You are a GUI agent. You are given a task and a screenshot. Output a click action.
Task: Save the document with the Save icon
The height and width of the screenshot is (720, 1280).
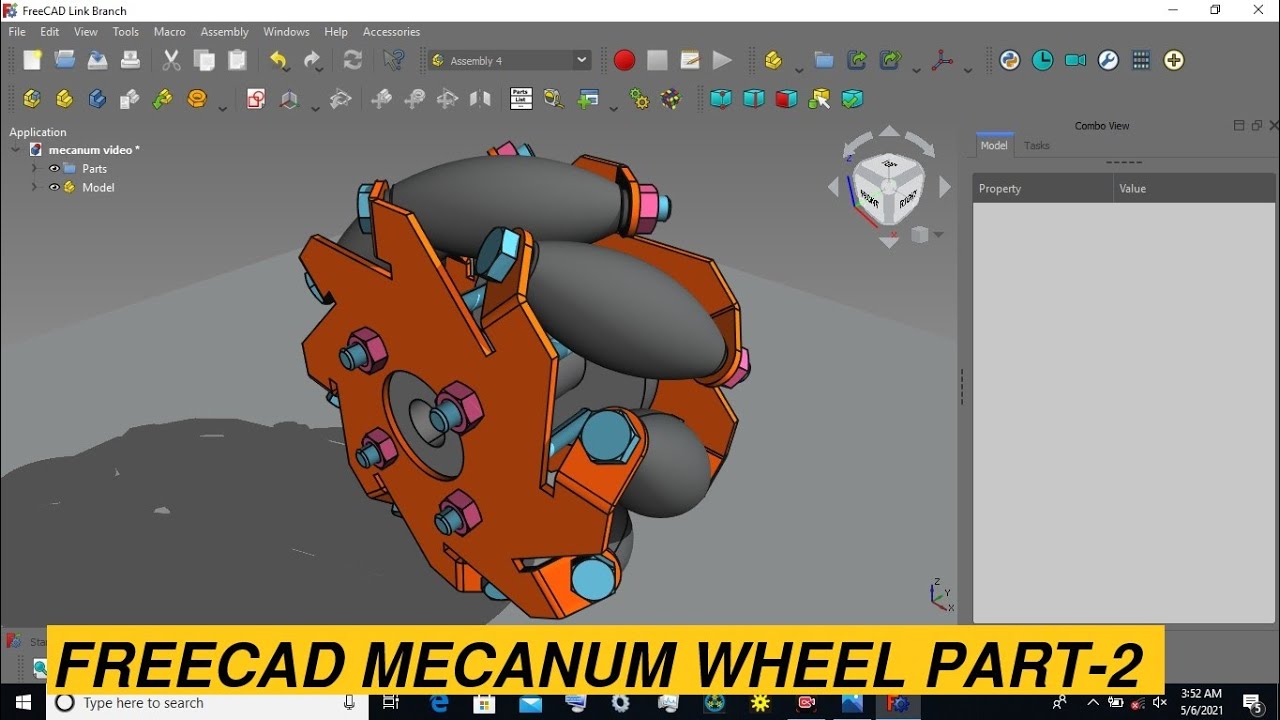tap(97, 60)
